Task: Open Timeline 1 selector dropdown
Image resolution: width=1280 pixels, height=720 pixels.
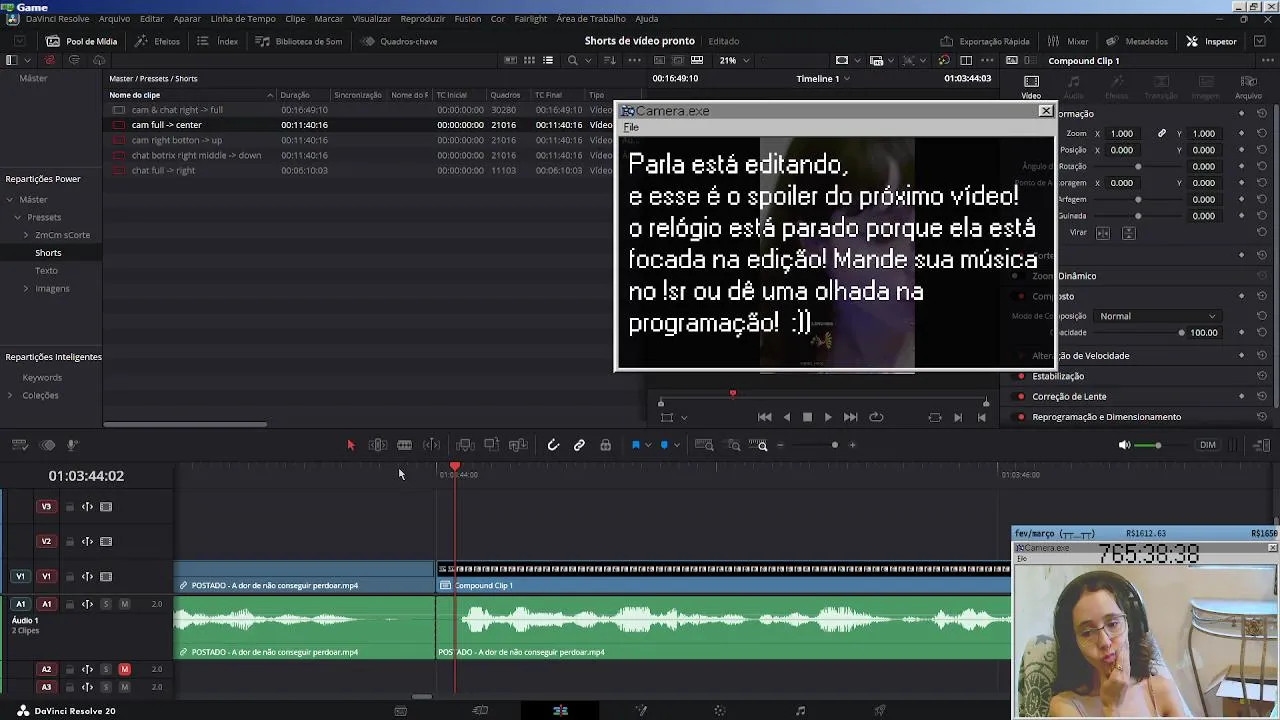Action: pyautogui.click(x=823, y=78)
